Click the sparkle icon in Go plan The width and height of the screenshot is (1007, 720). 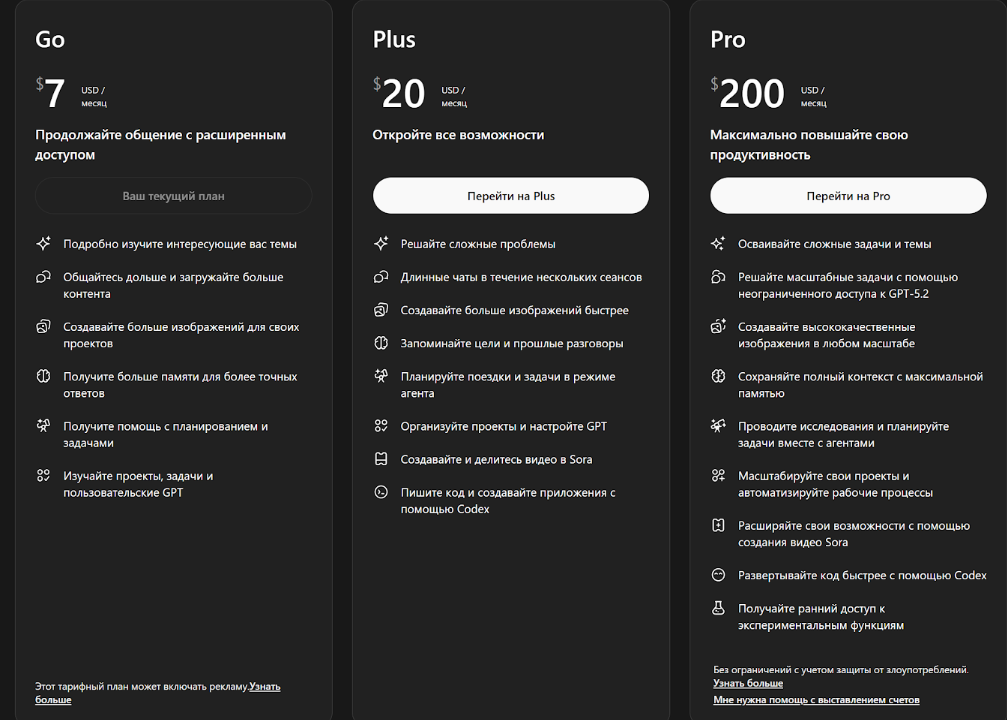[43, 243]
